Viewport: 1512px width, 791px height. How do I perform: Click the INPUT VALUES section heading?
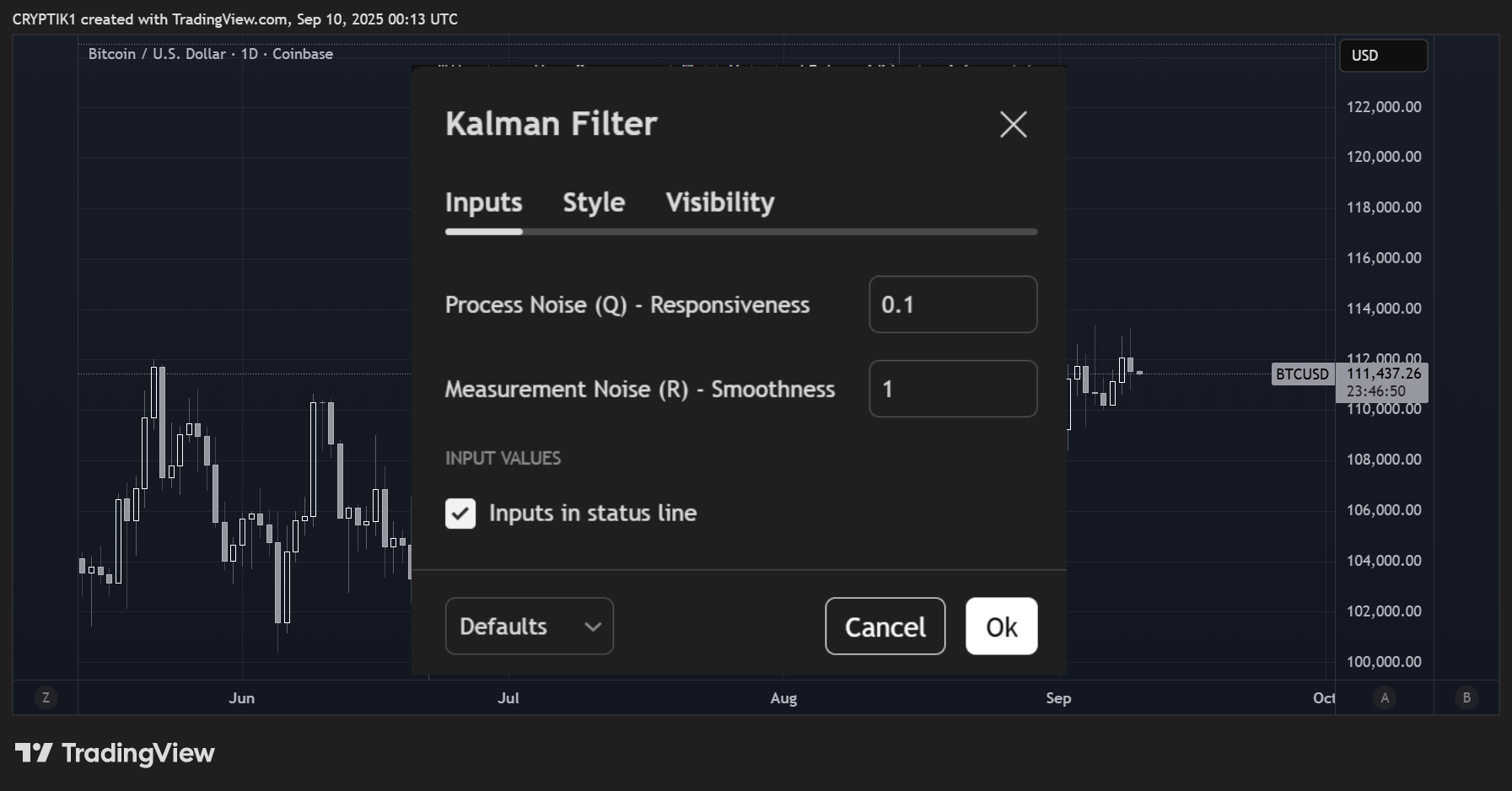click(503, 458)
